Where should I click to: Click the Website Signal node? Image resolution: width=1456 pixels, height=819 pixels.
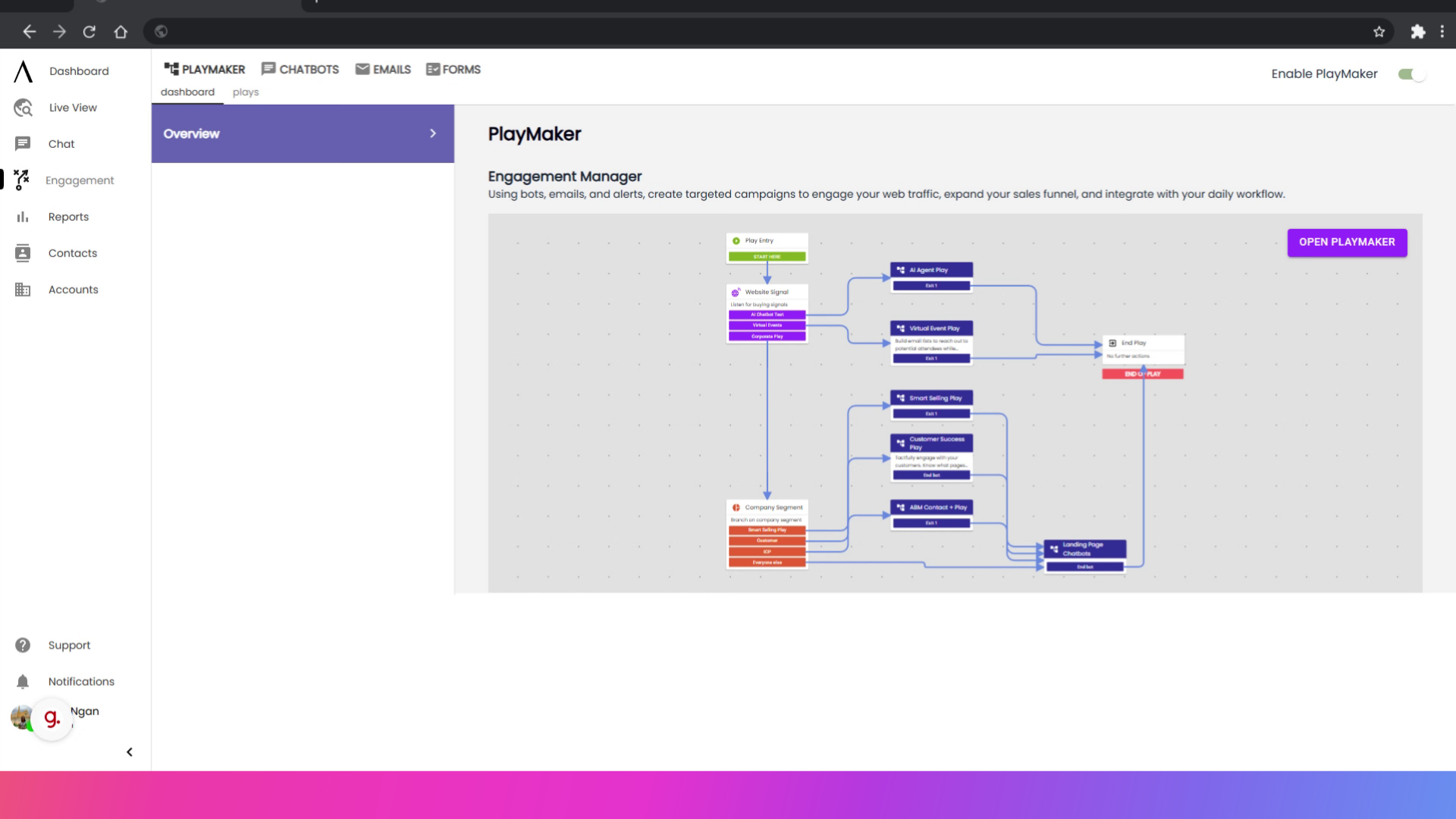click(x=767, y=313)
